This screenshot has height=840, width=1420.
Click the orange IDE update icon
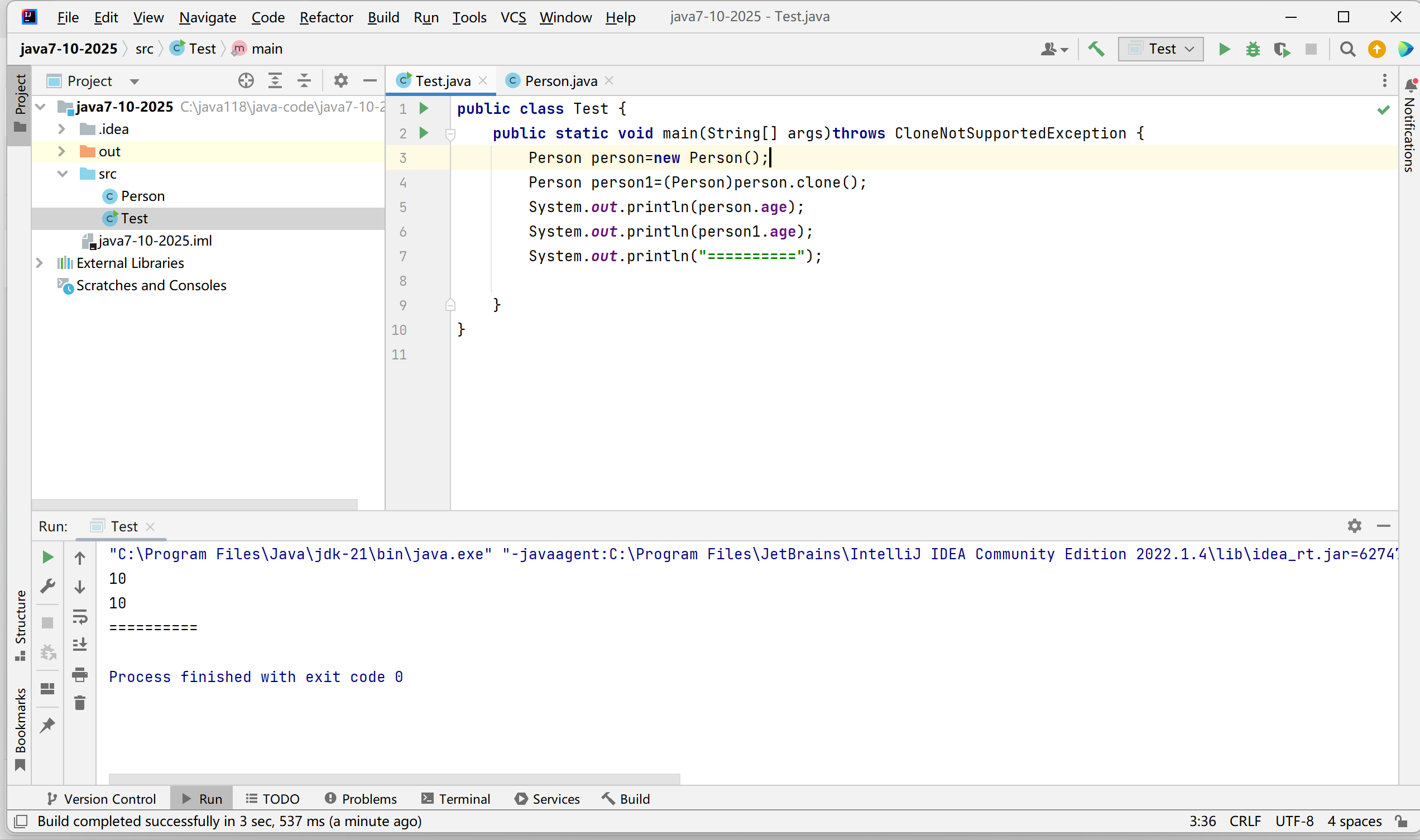click(1376, 49)
